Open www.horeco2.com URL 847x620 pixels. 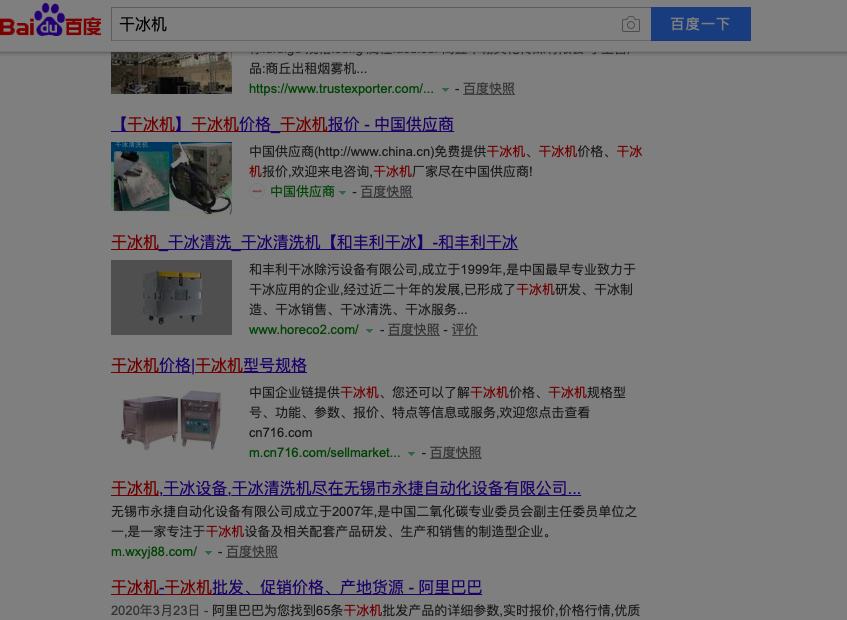pyautogui.click(x=304, y=329)
